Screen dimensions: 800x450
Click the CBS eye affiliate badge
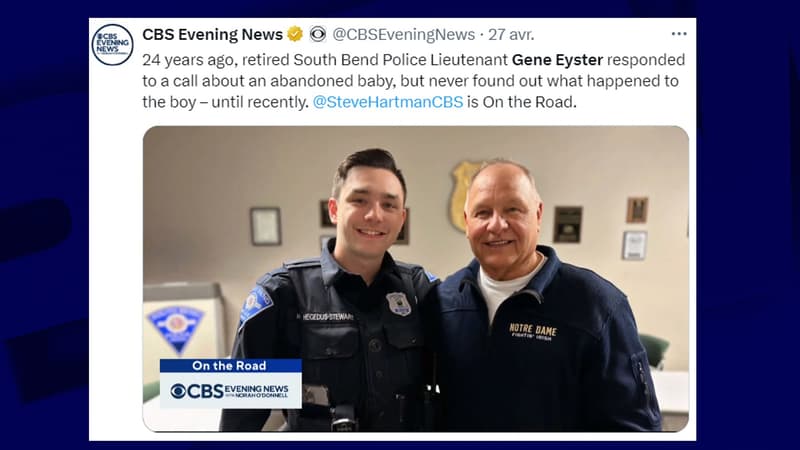coord(317,34)
